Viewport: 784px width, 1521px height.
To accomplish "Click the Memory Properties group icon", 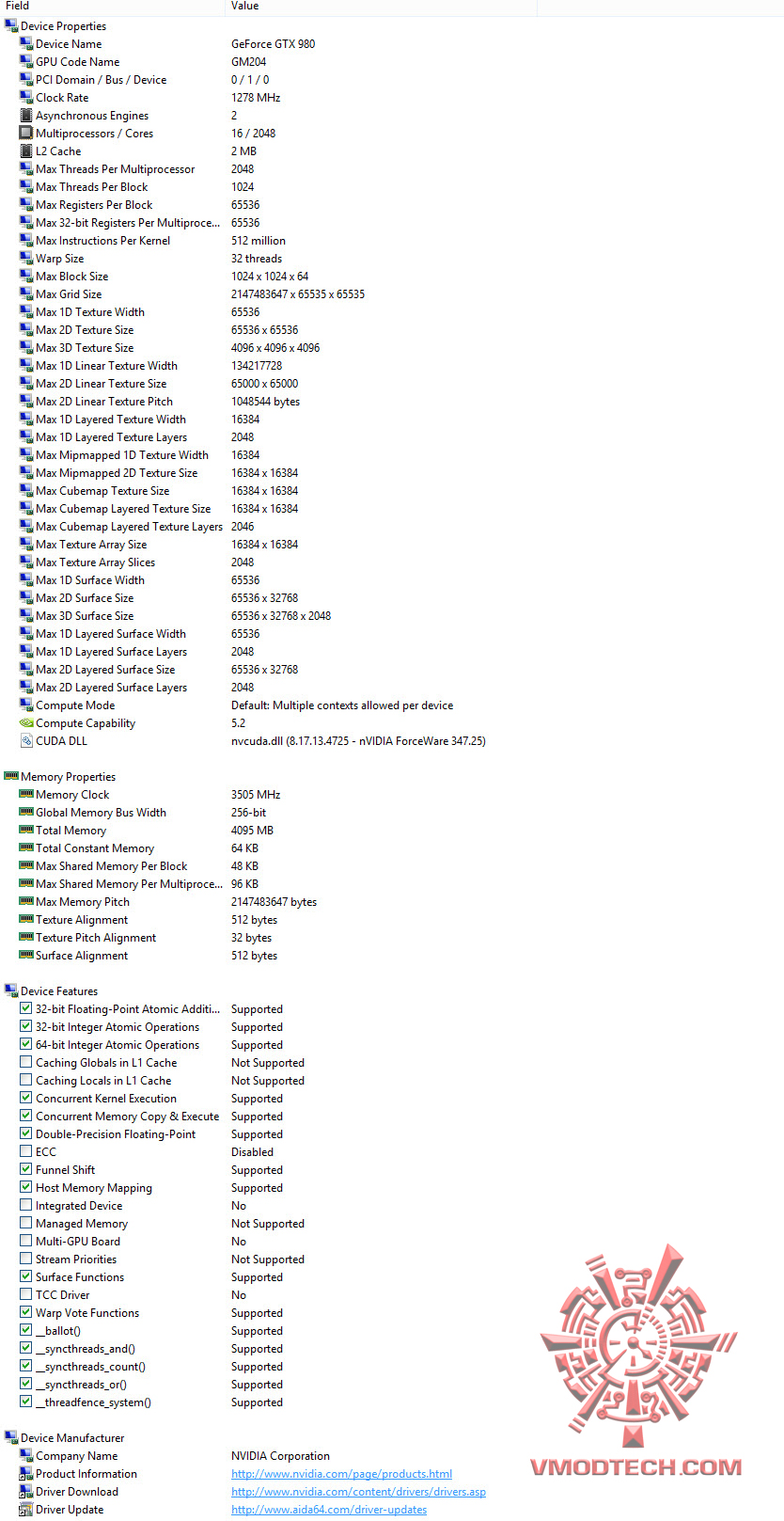I will coord(11,776).
